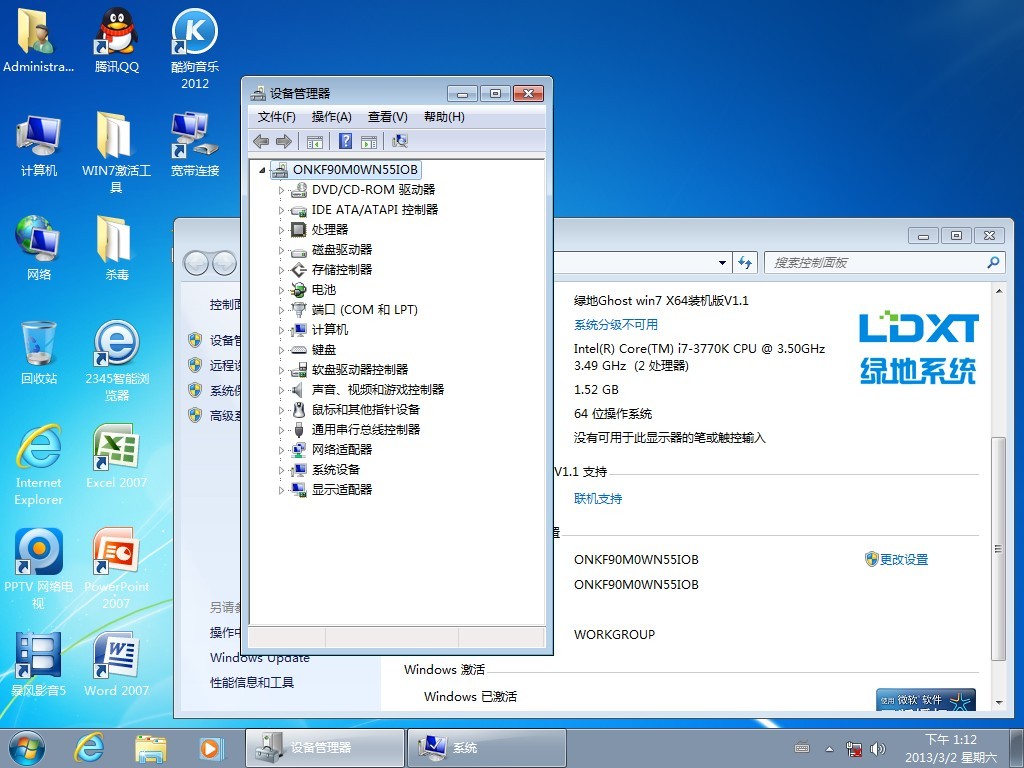Select the 计算机 desktop icon
Image resolution: width=1024 pixels, height=768 pixels.
click(39, 145)
